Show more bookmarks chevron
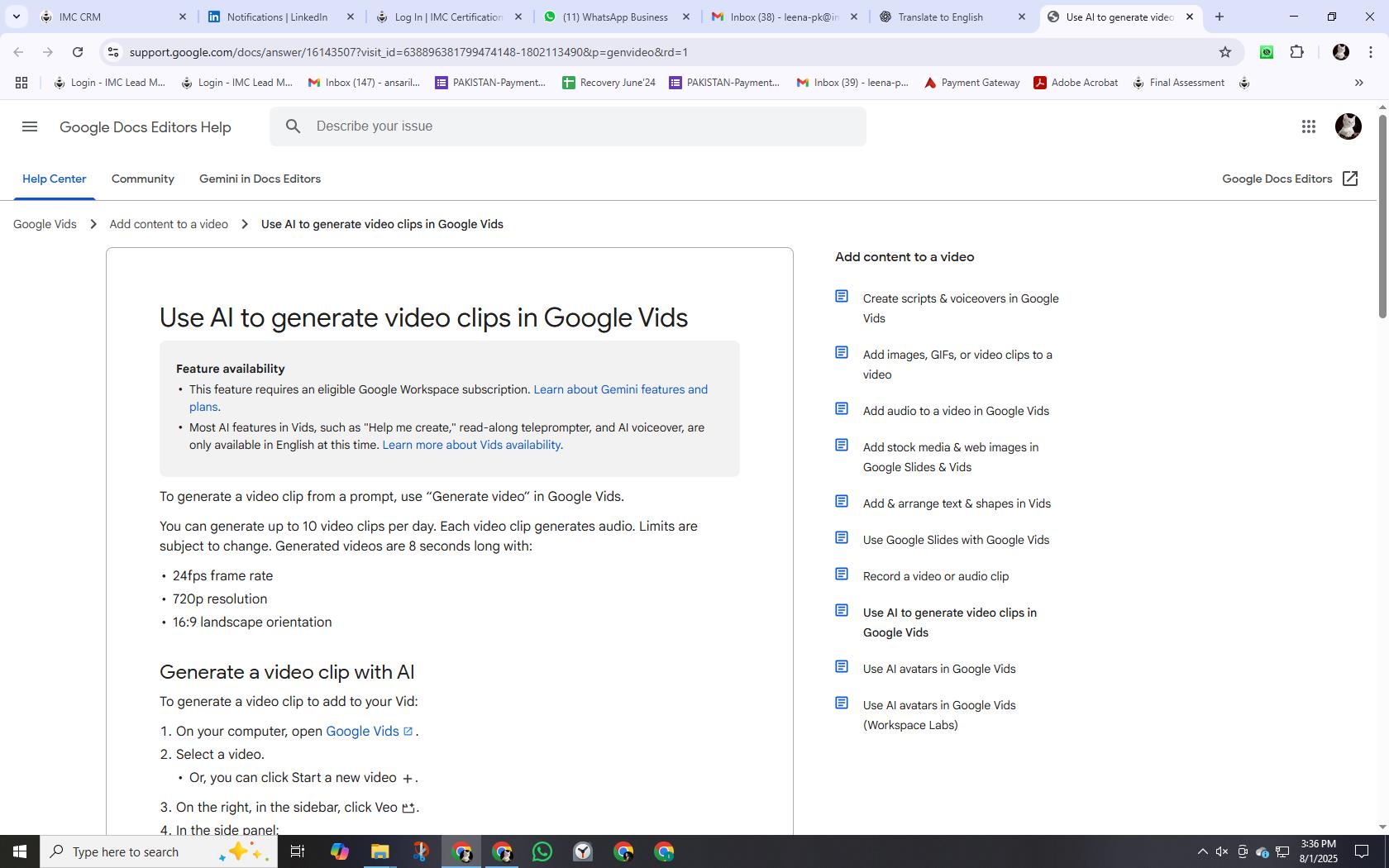The width and height of the screenshot is (1389, 868). 1358,83
